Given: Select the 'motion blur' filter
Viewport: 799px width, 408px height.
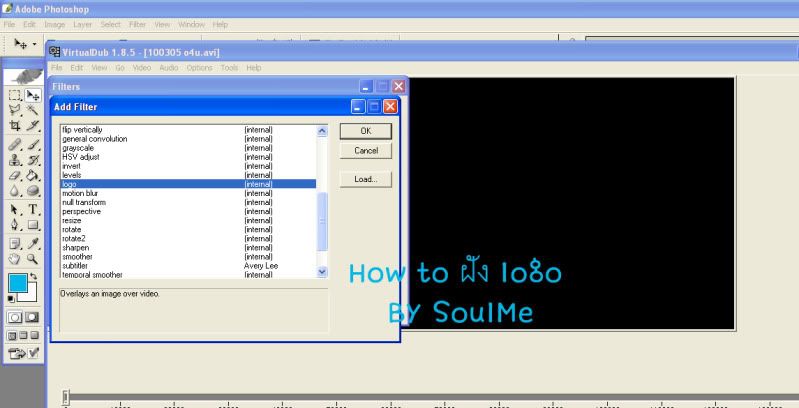Looking at the screenshot, I should (188, 193).
